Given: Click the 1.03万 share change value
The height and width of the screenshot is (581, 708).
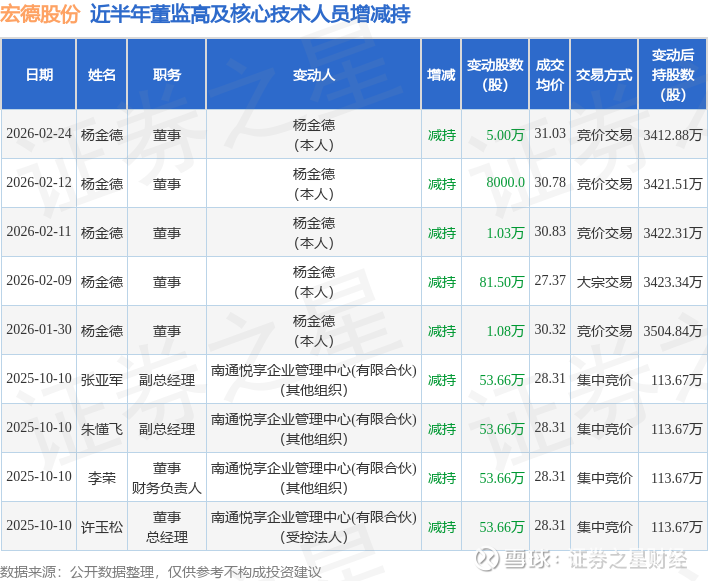Looking at the screenshot, I should pos(505,232).
